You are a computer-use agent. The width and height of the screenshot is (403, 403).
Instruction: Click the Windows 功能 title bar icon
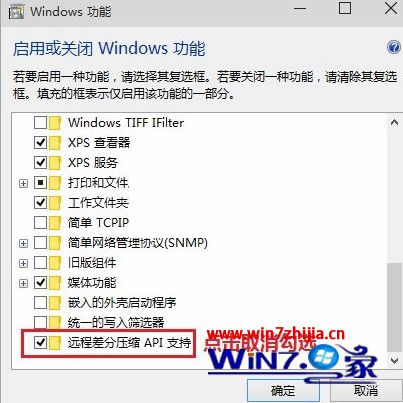click(x=16, y=11)
